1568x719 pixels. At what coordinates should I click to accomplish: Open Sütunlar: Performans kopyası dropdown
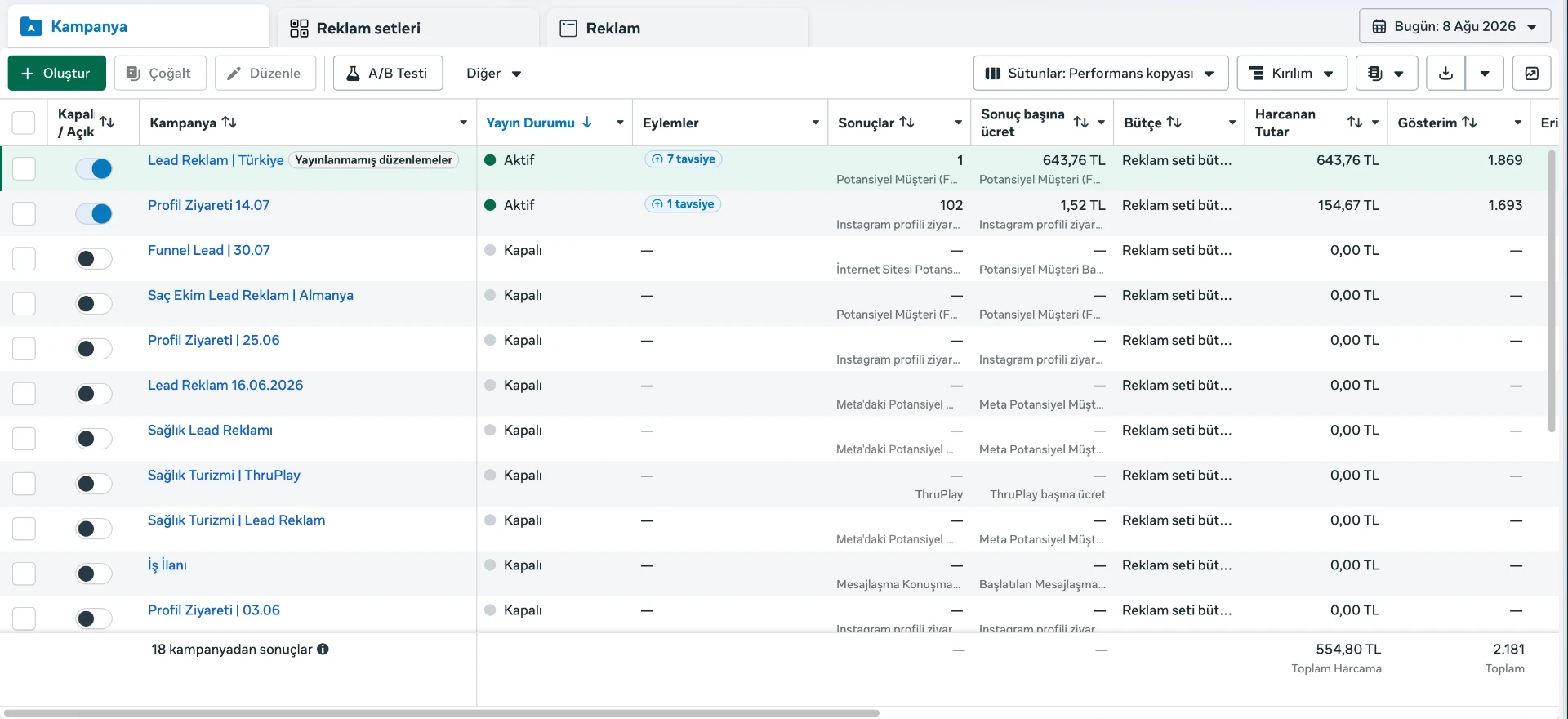pos(1101,74)
